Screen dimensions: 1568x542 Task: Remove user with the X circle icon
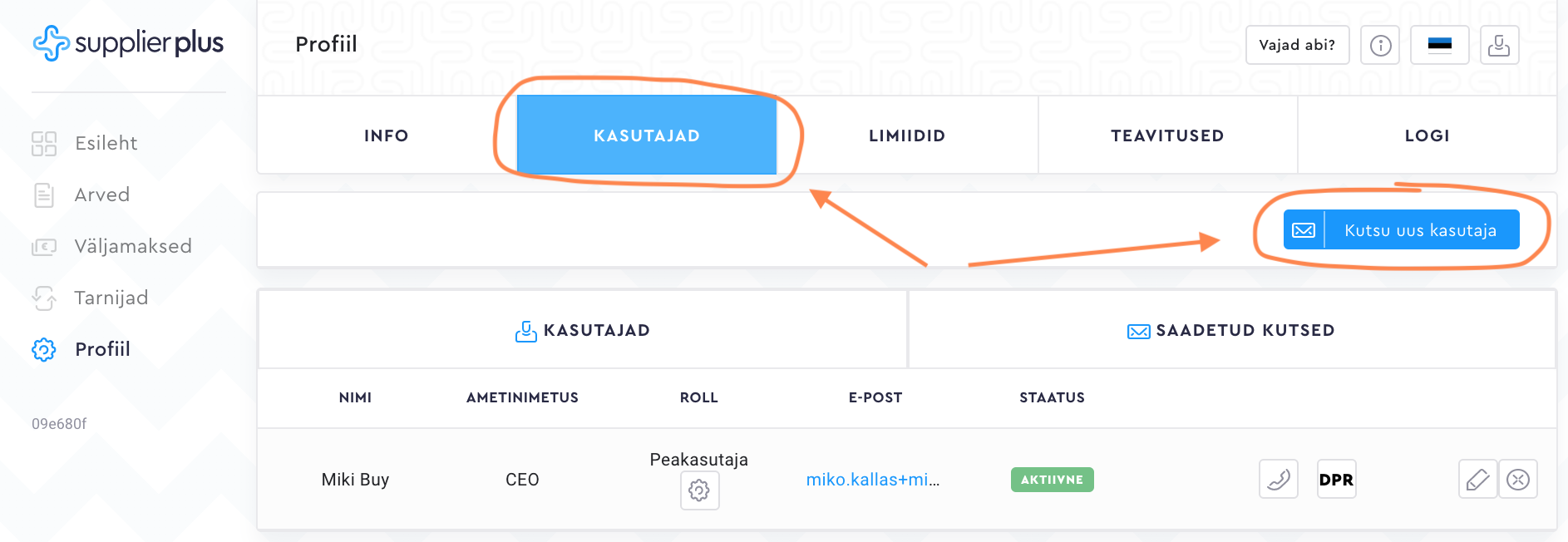point(1518,480)
